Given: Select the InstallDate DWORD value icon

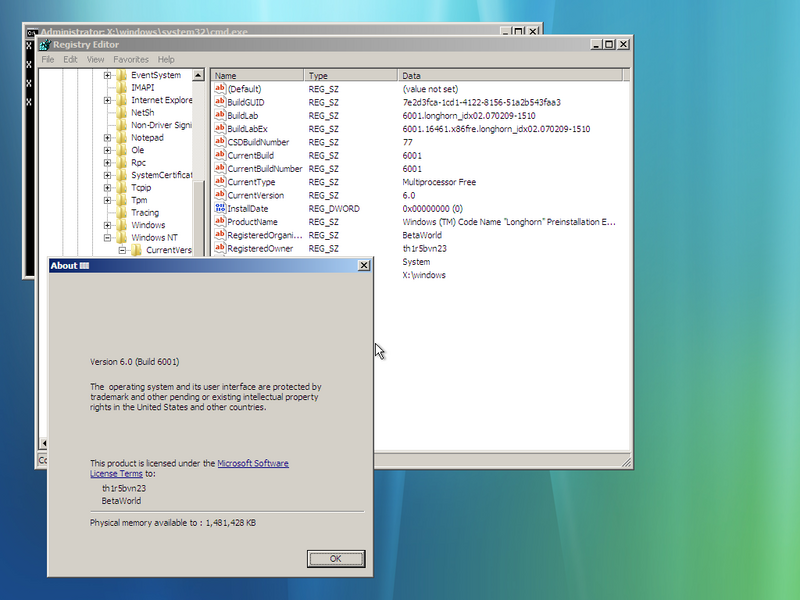Looking at the screenshot, I should 219,208.
